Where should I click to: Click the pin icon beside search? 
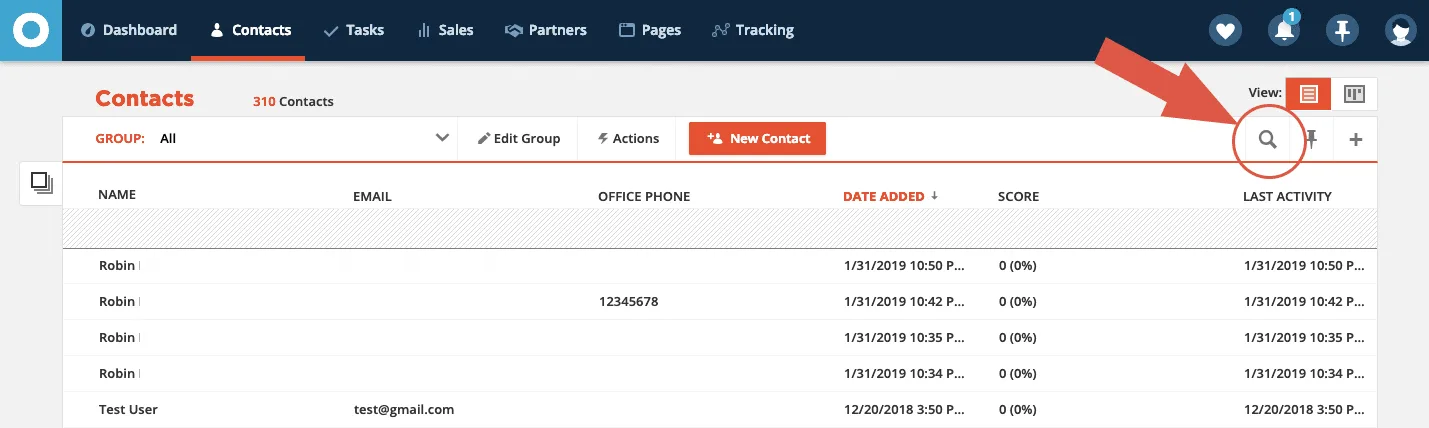click(1312, 139)
